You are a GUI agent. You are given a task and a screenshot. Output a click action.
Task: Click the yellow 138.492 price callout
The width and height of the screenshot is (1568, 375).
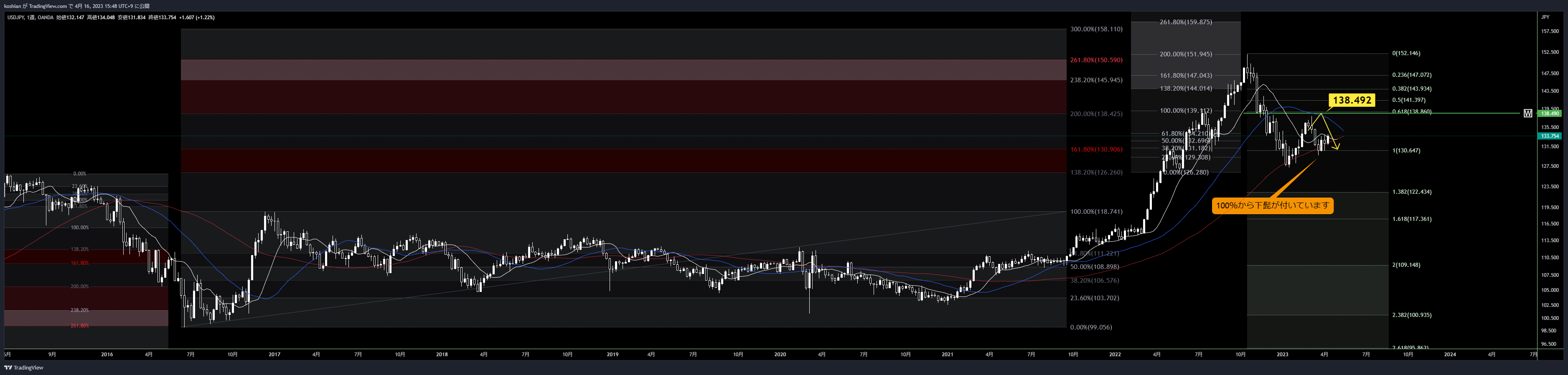point(1352,101)
